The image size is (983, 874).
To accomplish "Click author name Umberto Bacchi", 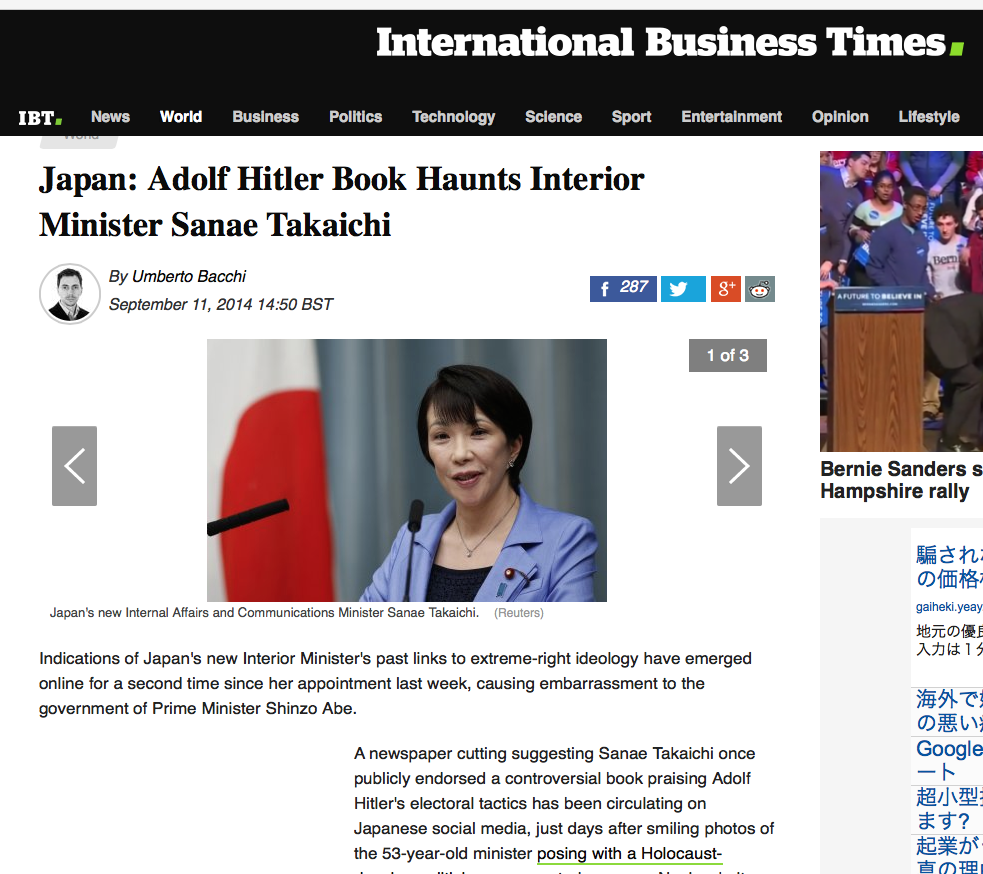I will click(x=189, y=276).
